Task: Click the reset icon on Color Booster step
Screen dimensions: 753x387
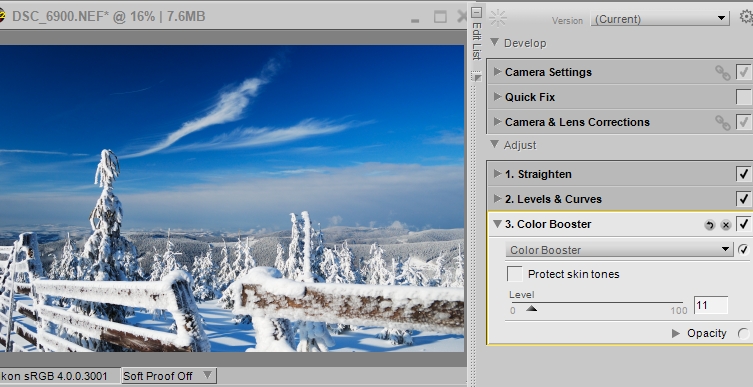Action: point(709,225)
